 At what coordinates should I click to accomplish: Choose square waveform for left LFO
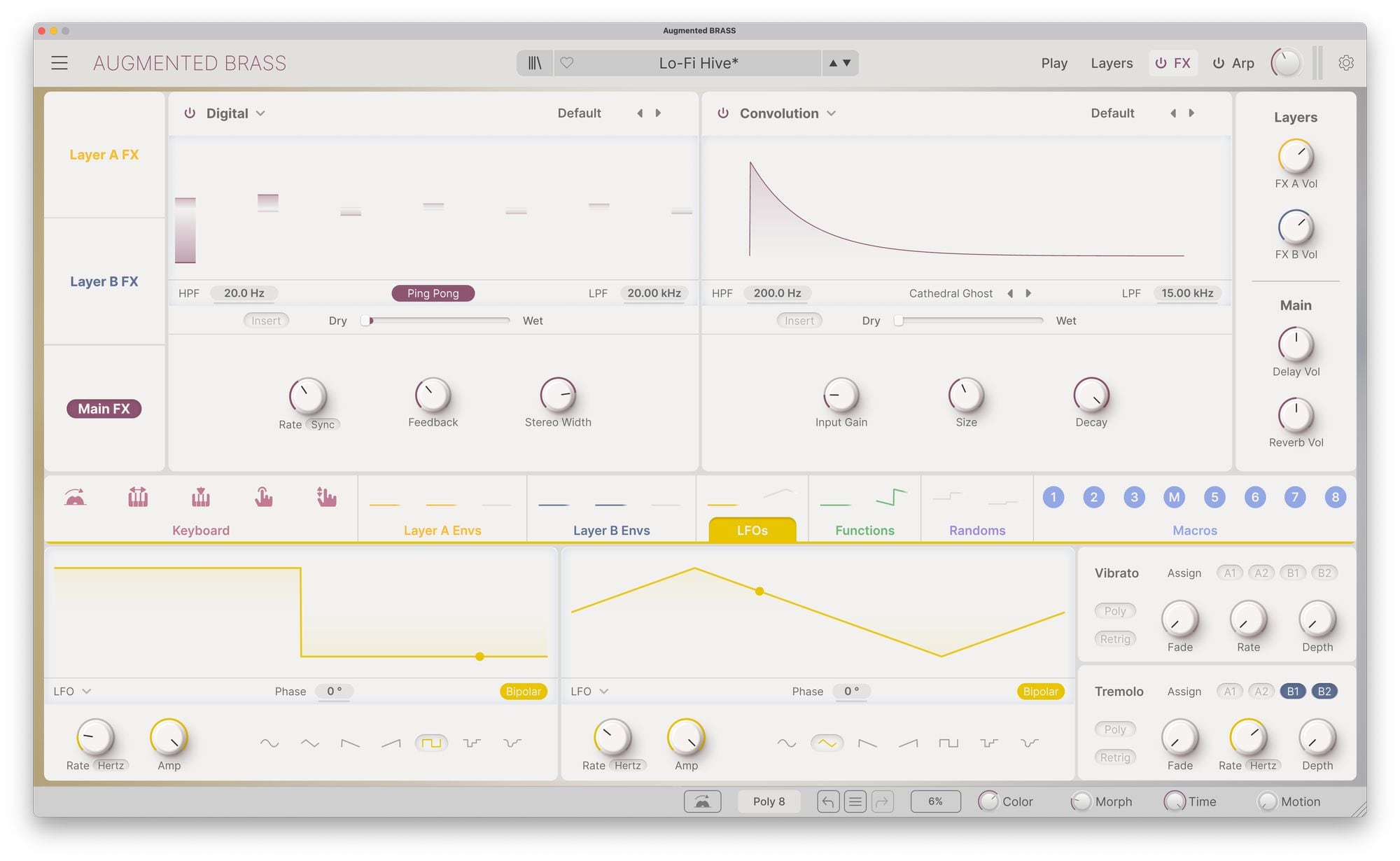(431, 743)
